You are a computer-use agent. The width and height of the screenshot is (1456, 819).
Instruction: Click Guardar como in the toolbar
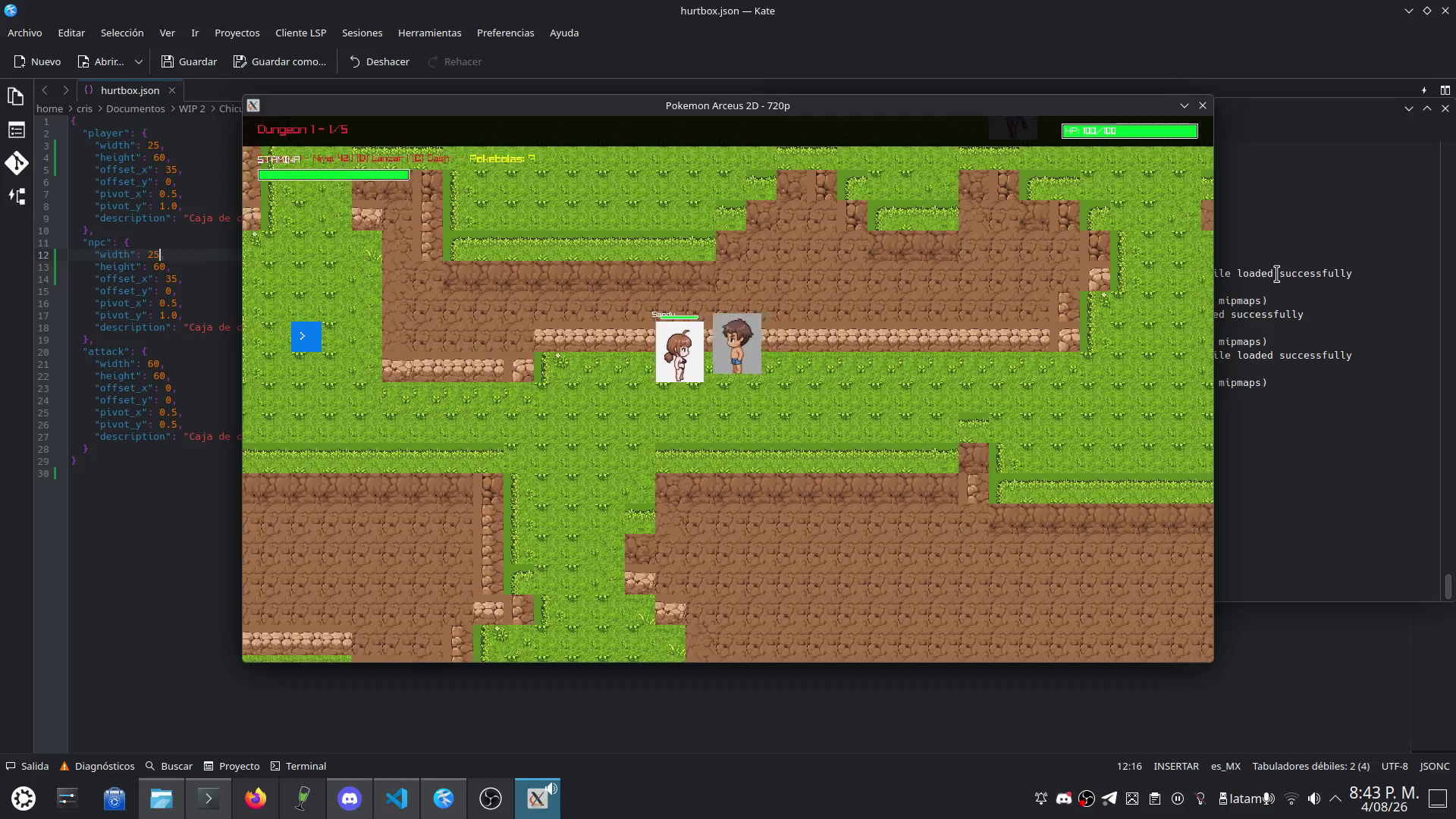pyautogui.click(x=279, y=61)
